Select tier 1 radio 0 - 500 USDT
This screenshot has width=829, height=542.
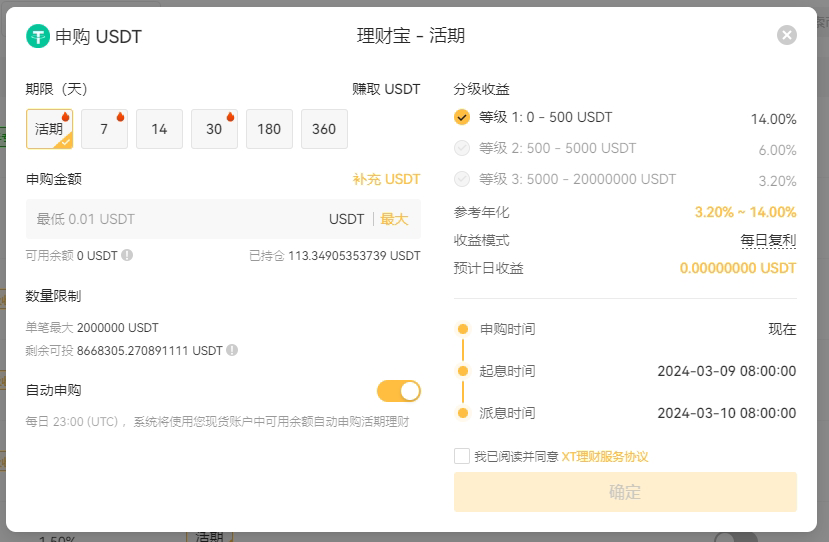tap(462, 117)
